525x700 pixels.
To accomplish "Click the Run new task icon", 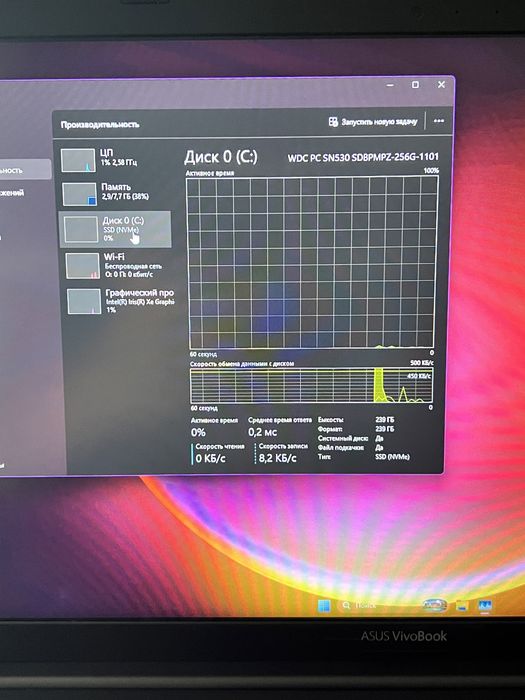I will pos(333,122).
